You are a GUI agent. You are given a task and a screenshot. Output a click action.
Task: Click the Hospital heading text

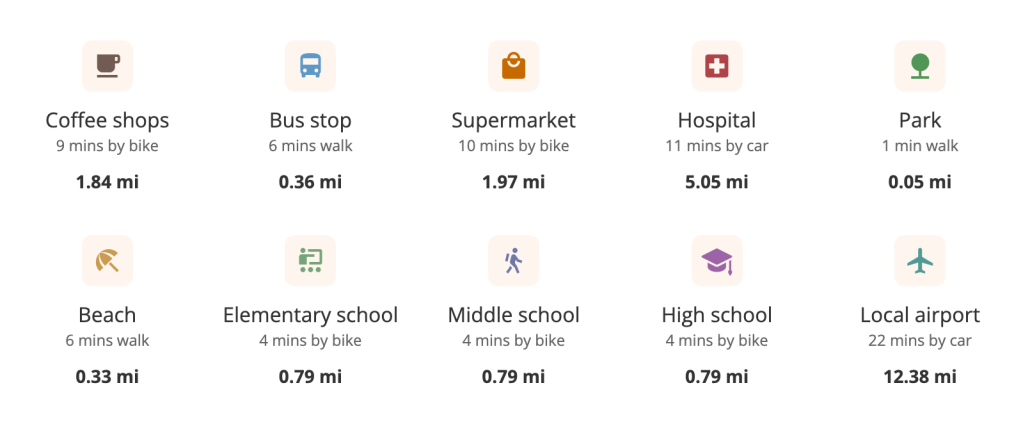(x=717, y=120)
